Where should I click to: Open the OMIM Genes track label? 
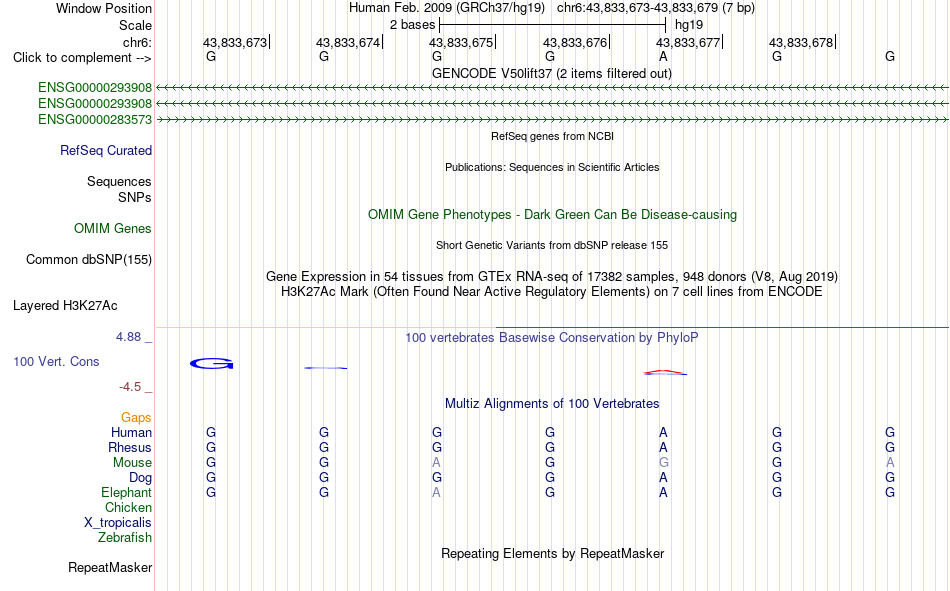(112, 229)
